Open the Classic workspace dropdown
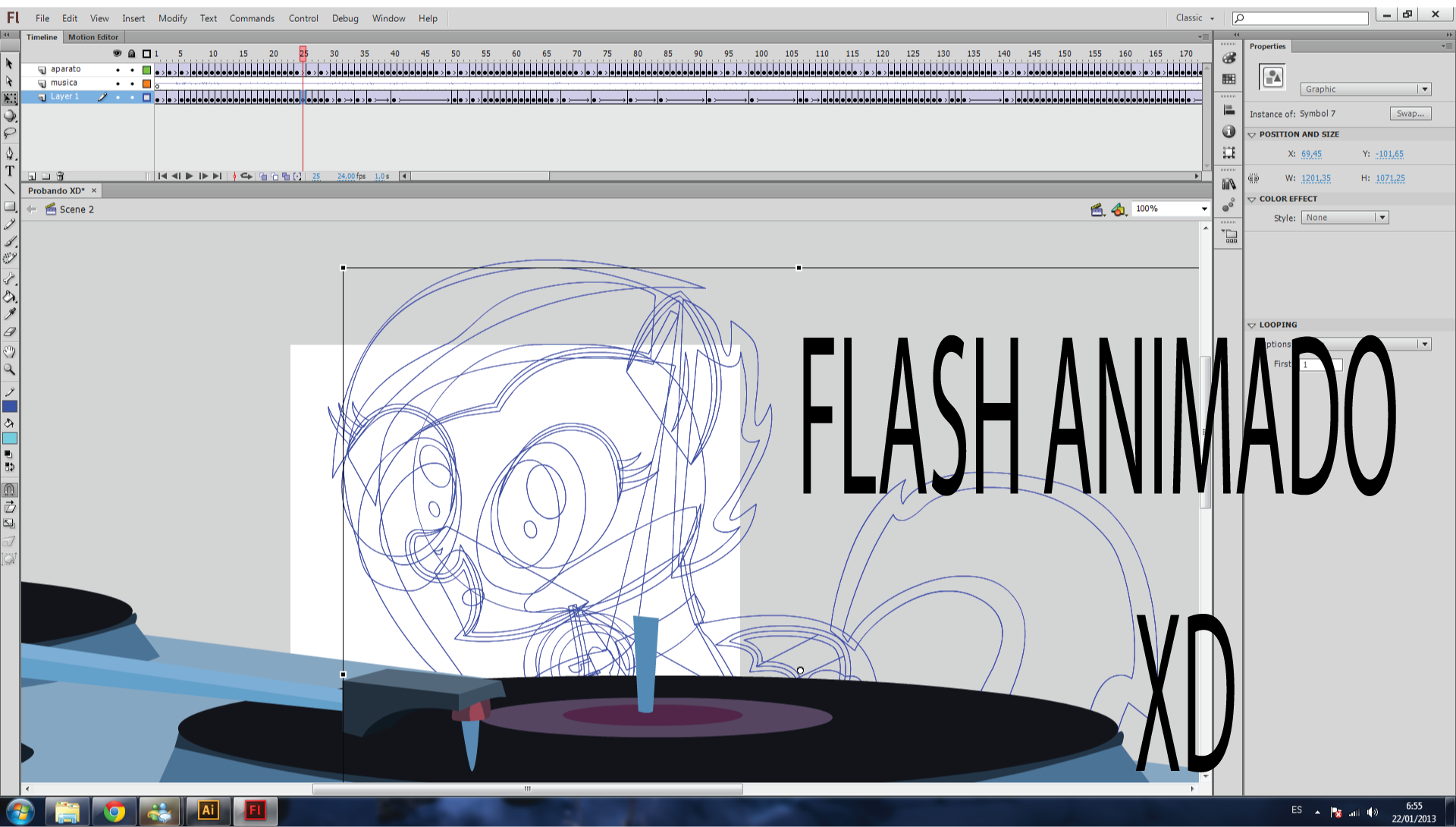 coord(1194,18)
